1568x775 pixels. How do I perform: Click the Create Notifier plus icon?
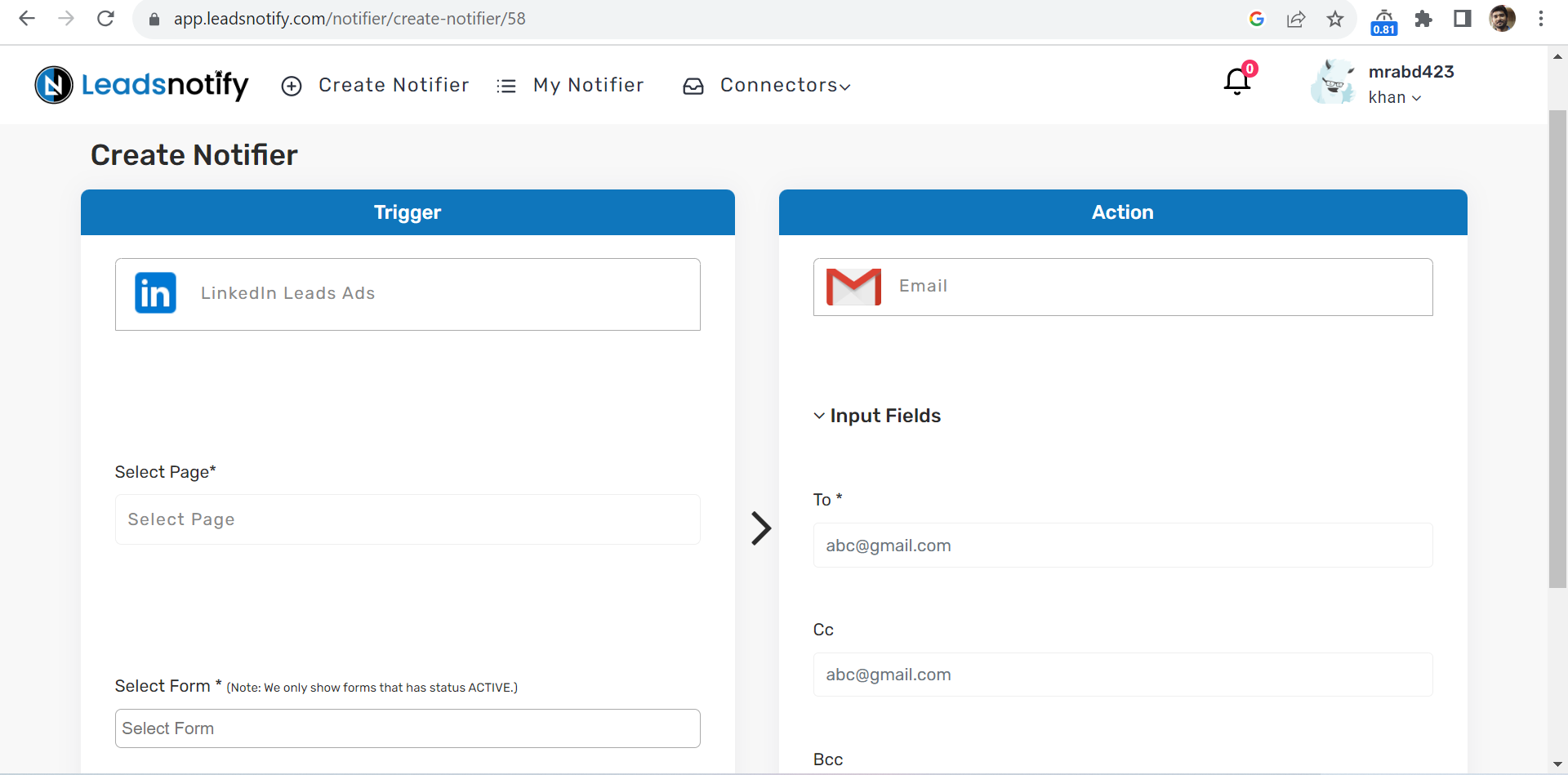click(292, 86)
